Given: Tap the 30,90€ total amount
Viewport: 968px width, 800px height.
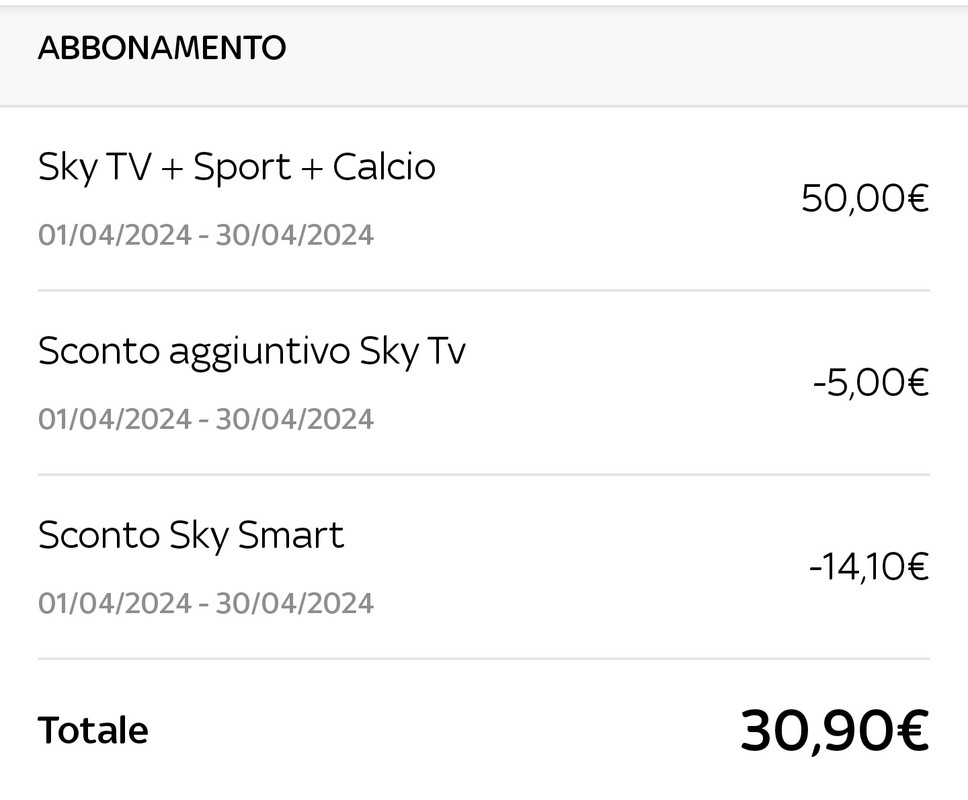Looking at the screenshot, I should pyautogui.click(x=834, y=731).
